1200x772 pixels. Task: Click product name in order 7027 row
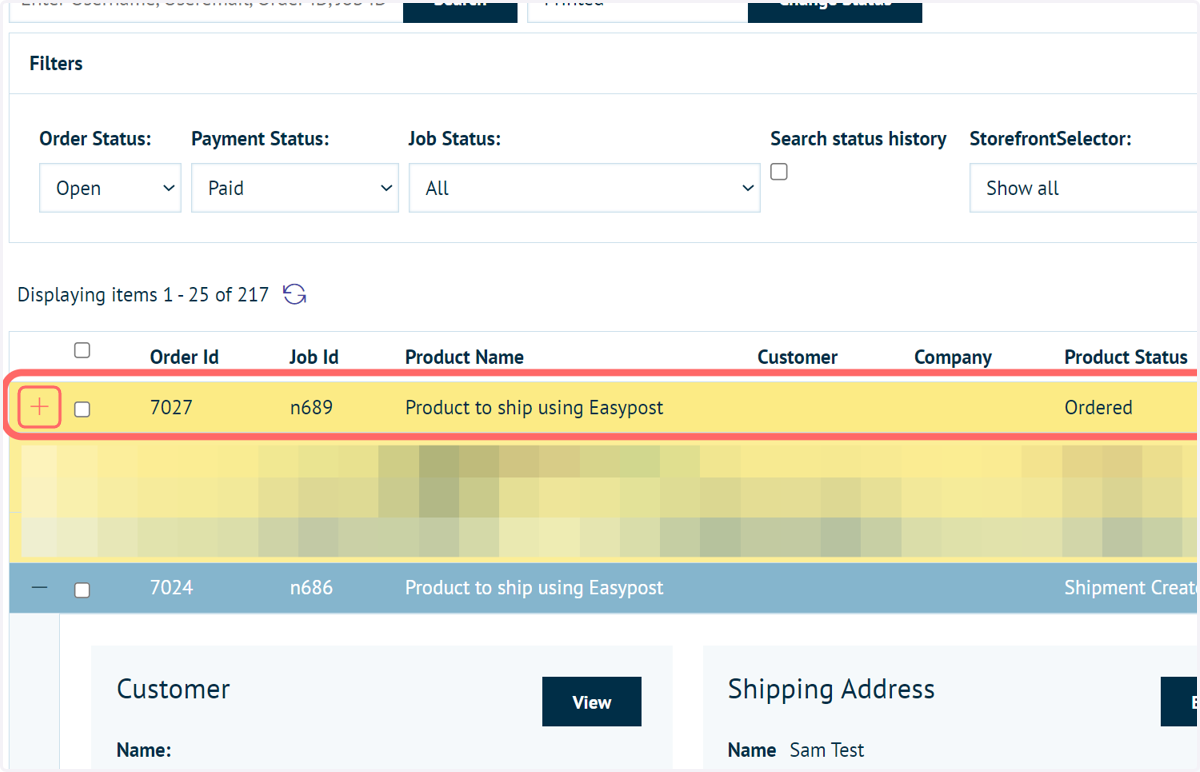click(534, 407)
